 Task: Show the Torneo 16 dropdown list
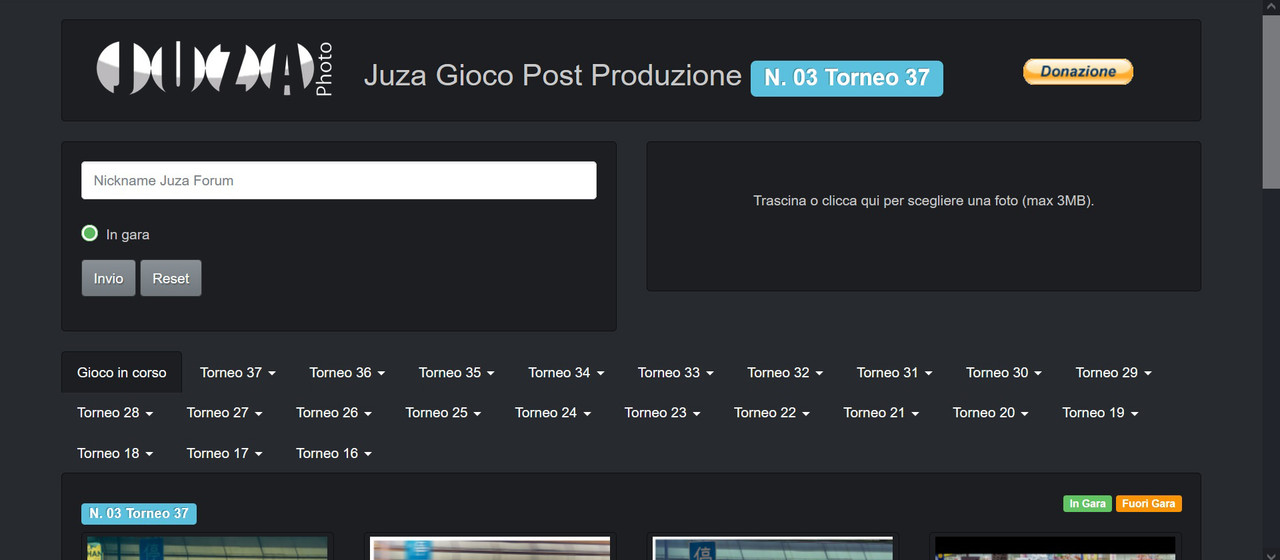tap(334, 453)
